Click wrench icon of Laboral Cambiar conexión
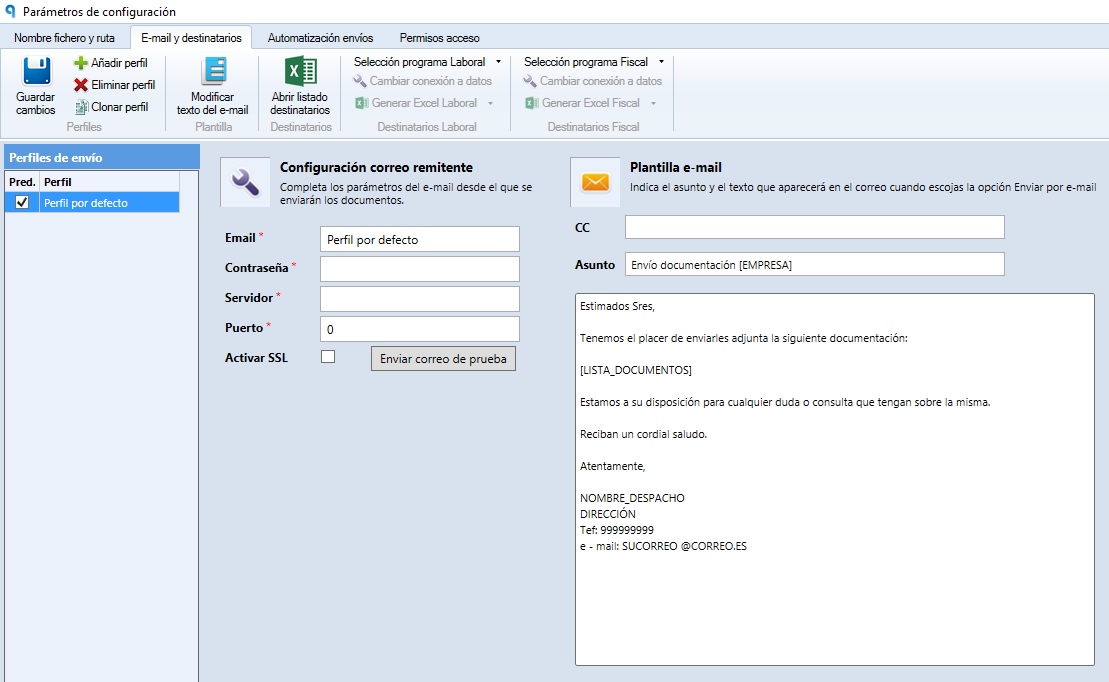 coord(360,81)
